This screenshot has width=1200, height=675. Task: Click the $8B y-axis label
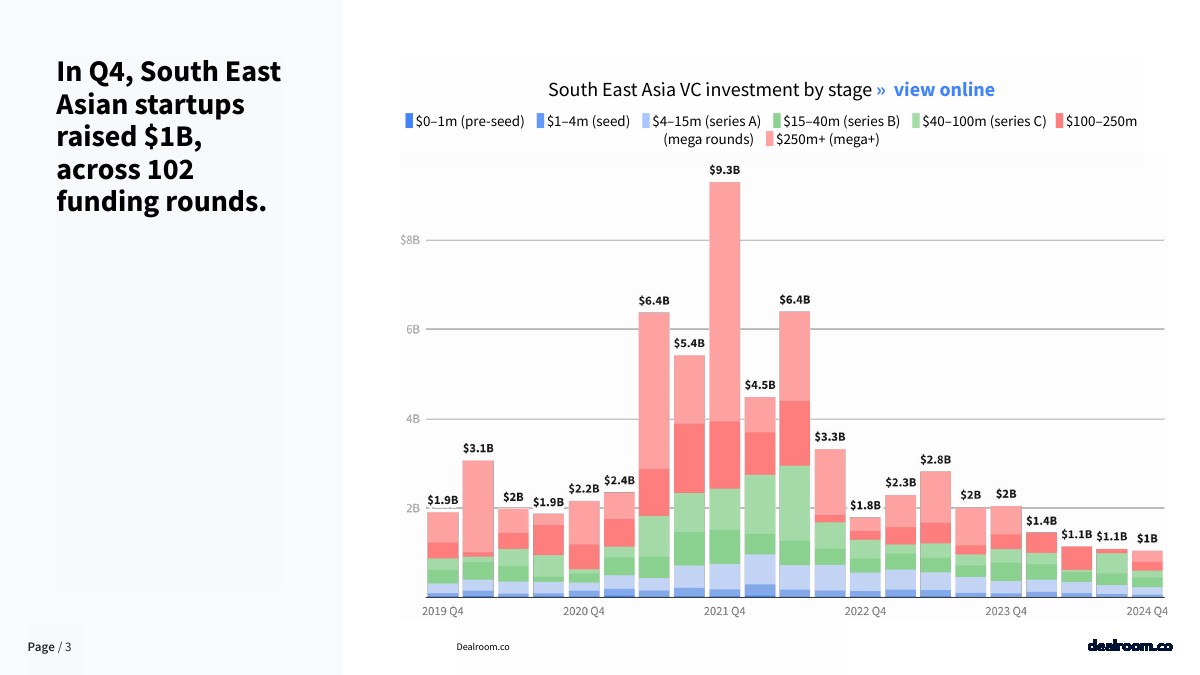410,240
